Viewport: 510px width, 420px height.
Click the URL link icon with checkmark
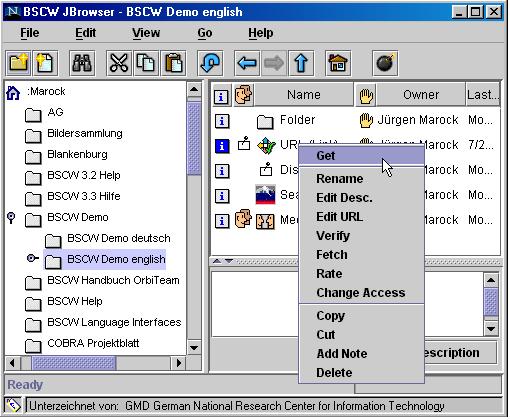click(267, 146)
